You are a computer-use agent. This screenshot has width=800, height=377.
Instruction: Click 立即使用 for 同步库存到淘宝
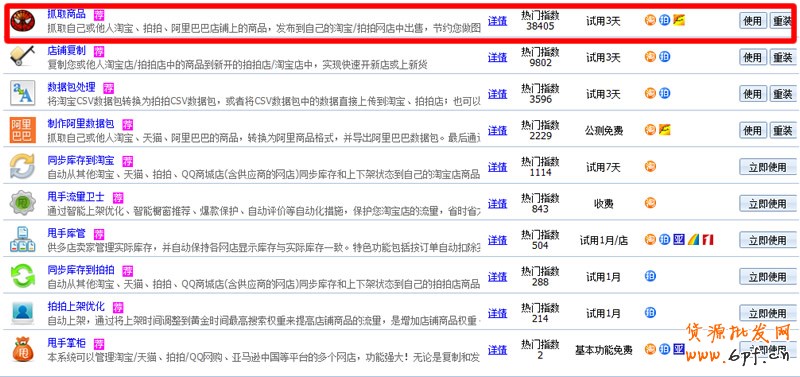[768, 167]
